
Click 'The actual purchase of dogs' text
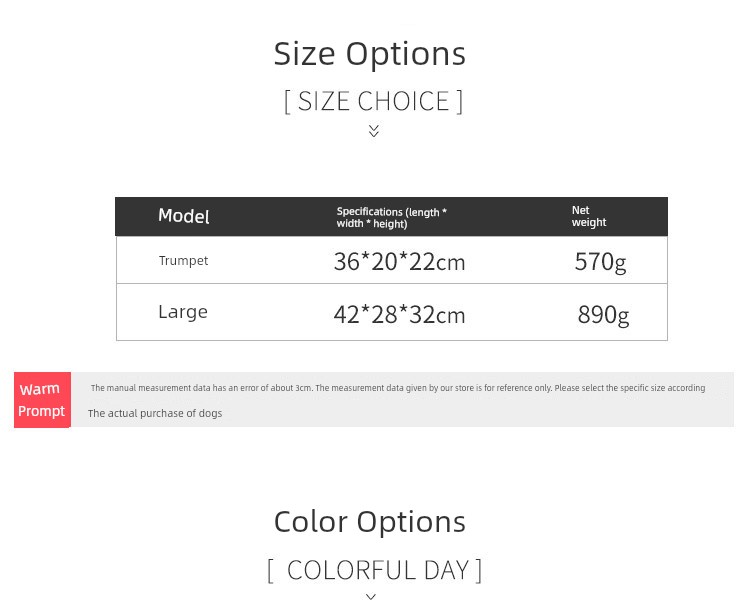pos(155,413)
